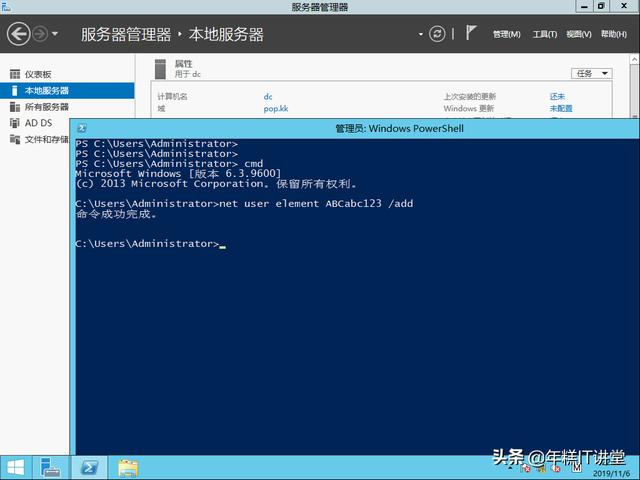
Task: Open the Windows Start button
Action: click(x=16, y=468)
